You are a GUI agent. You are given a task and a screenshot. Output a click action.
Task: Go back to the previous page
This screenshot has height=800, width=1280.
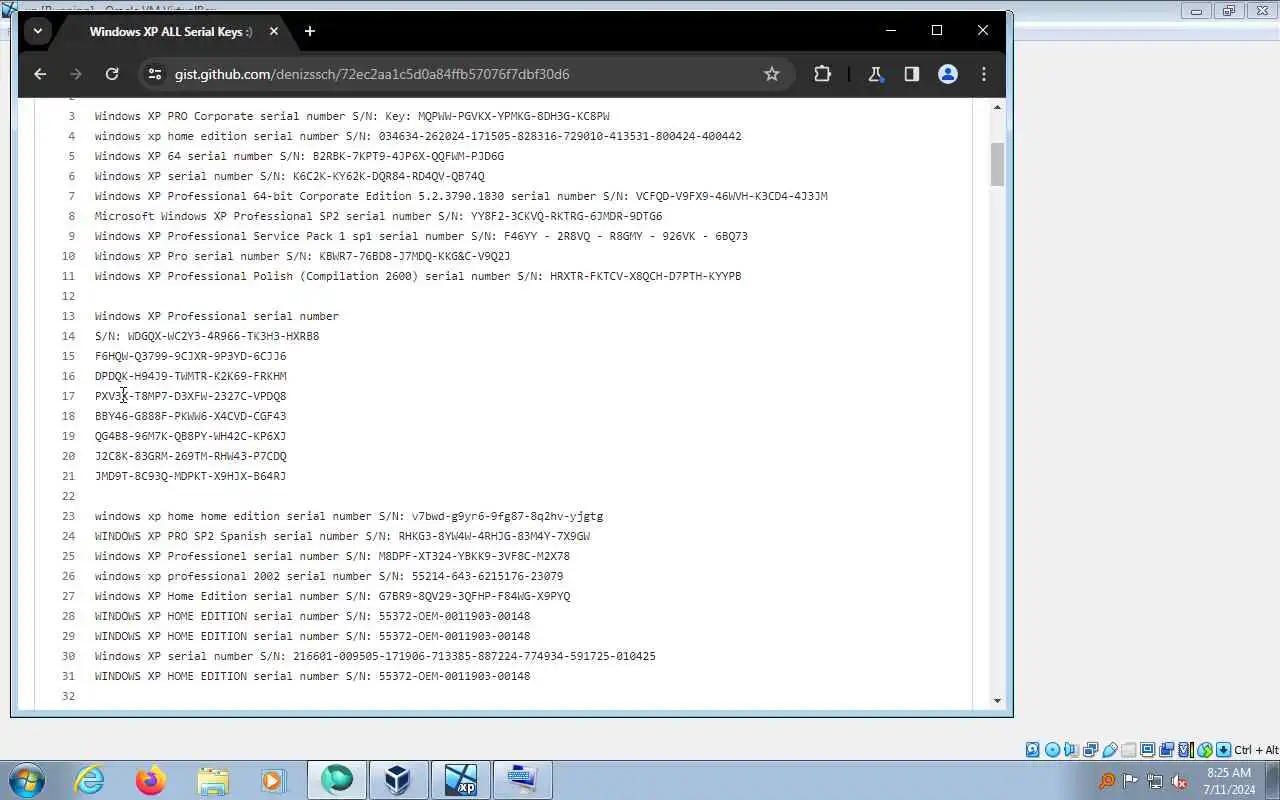pos(40,74)
